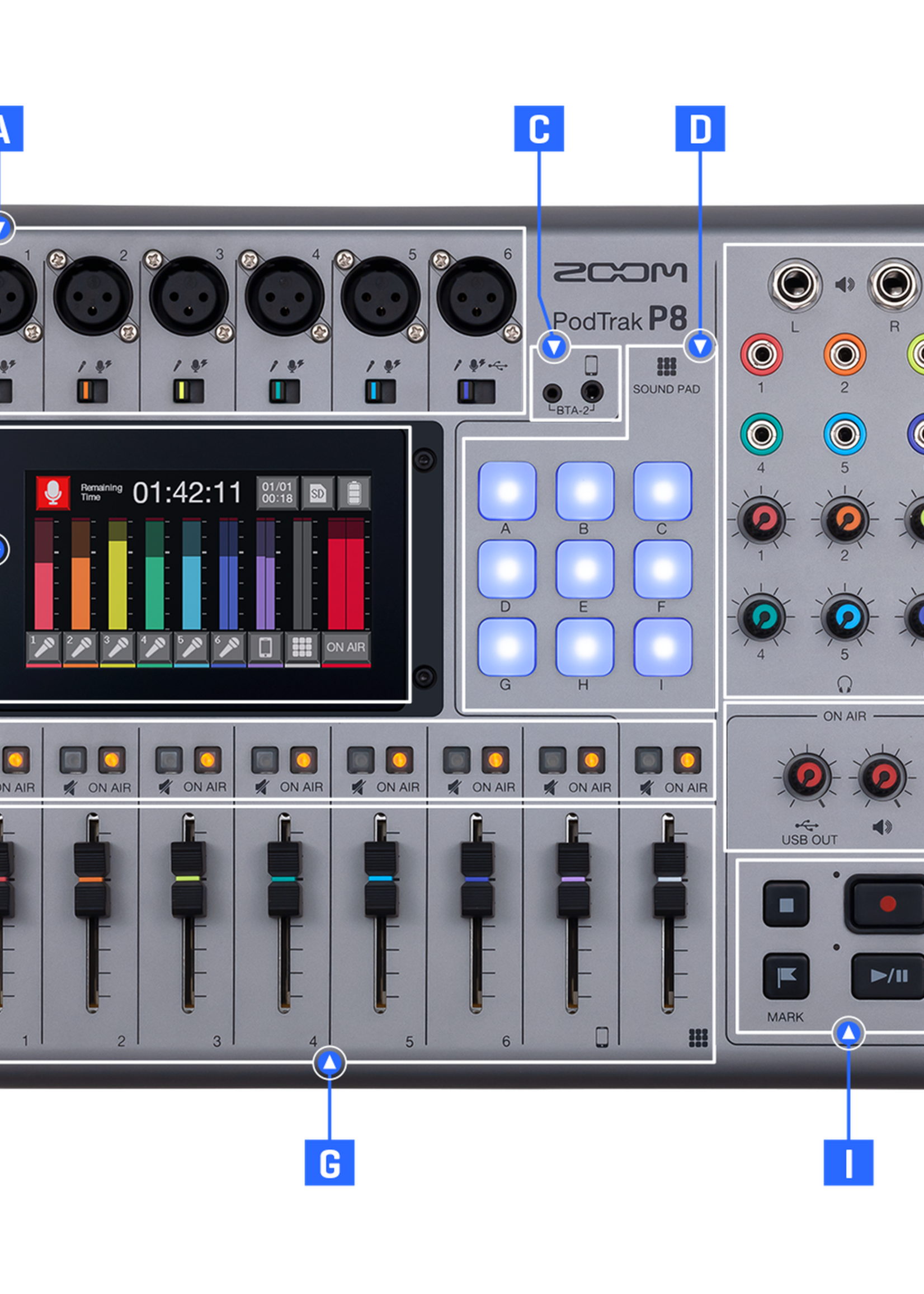Select the red headphone volume knob 1
Screen dimensions: 924x1294
point(761,520)
